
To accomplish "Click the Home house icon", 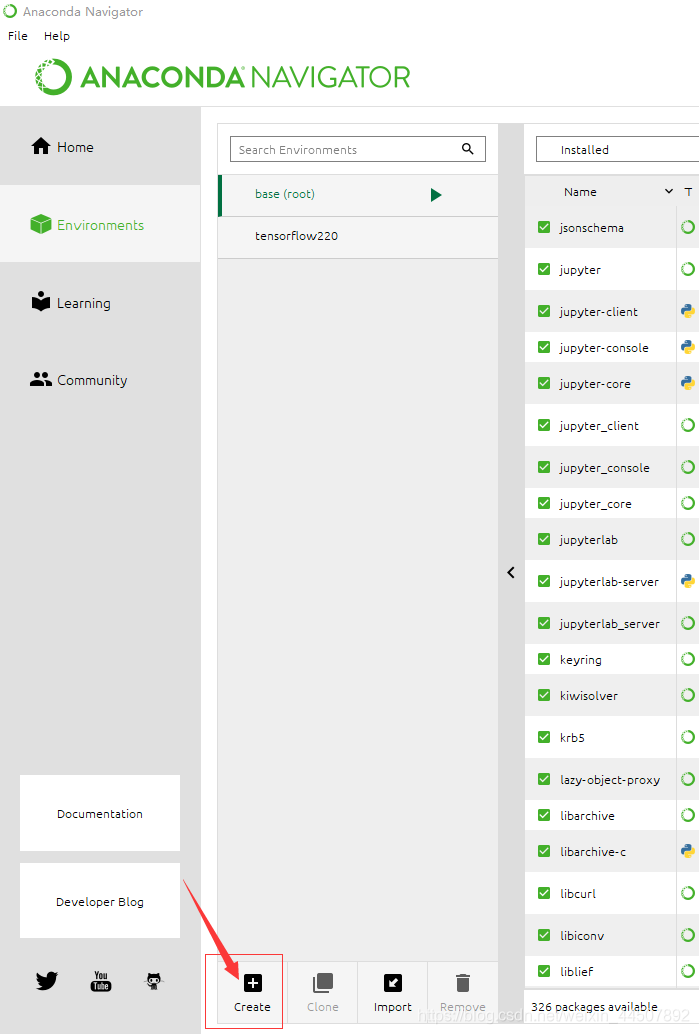I will click(x=41, y=146).
